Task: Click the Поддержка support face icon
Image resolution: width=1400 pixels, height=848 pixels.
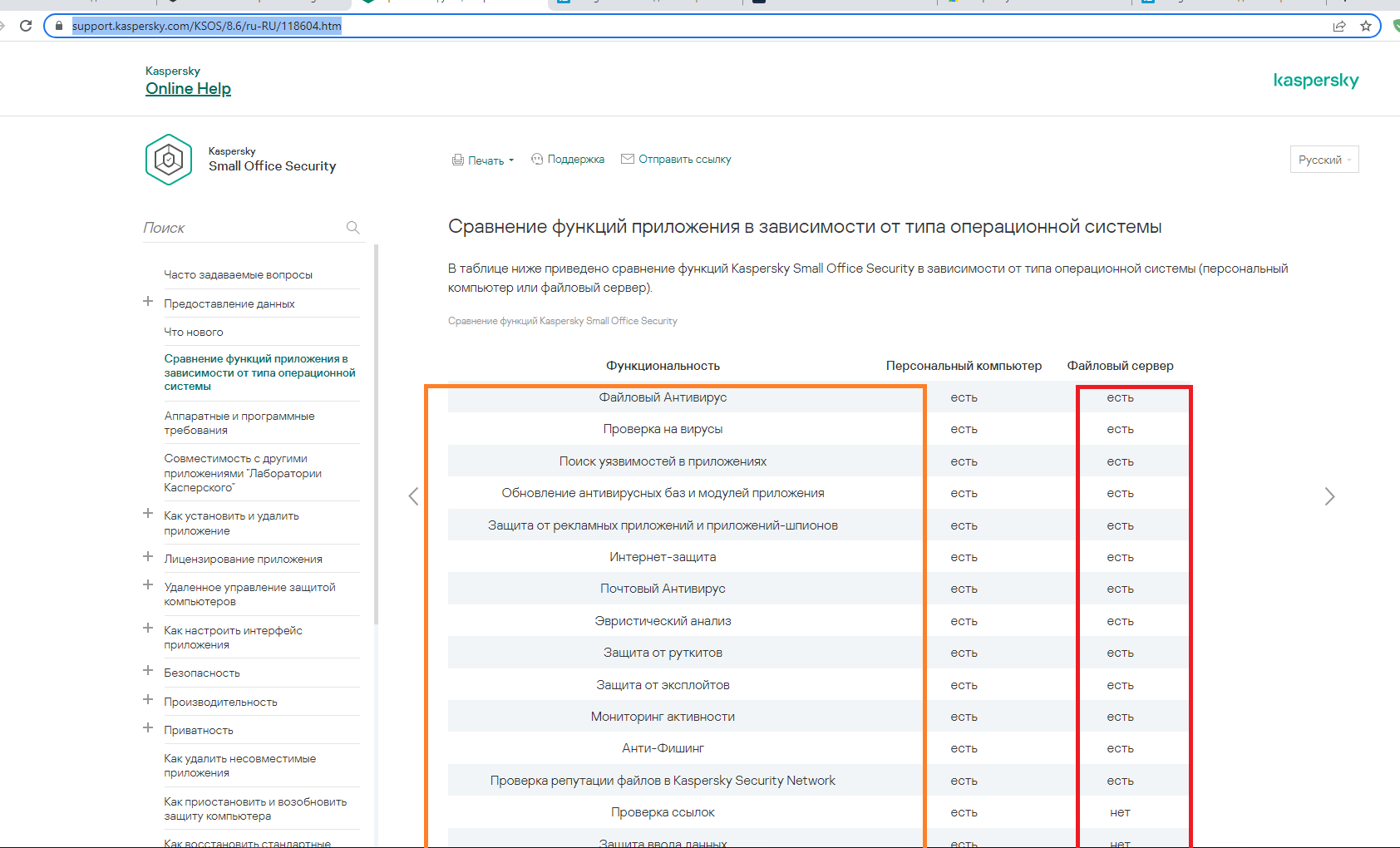Action: coord(537,159)
